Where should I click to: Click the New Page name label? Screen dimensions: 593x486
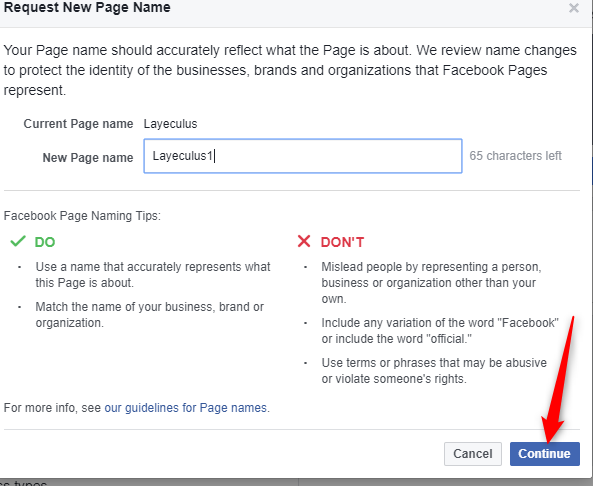88,157
